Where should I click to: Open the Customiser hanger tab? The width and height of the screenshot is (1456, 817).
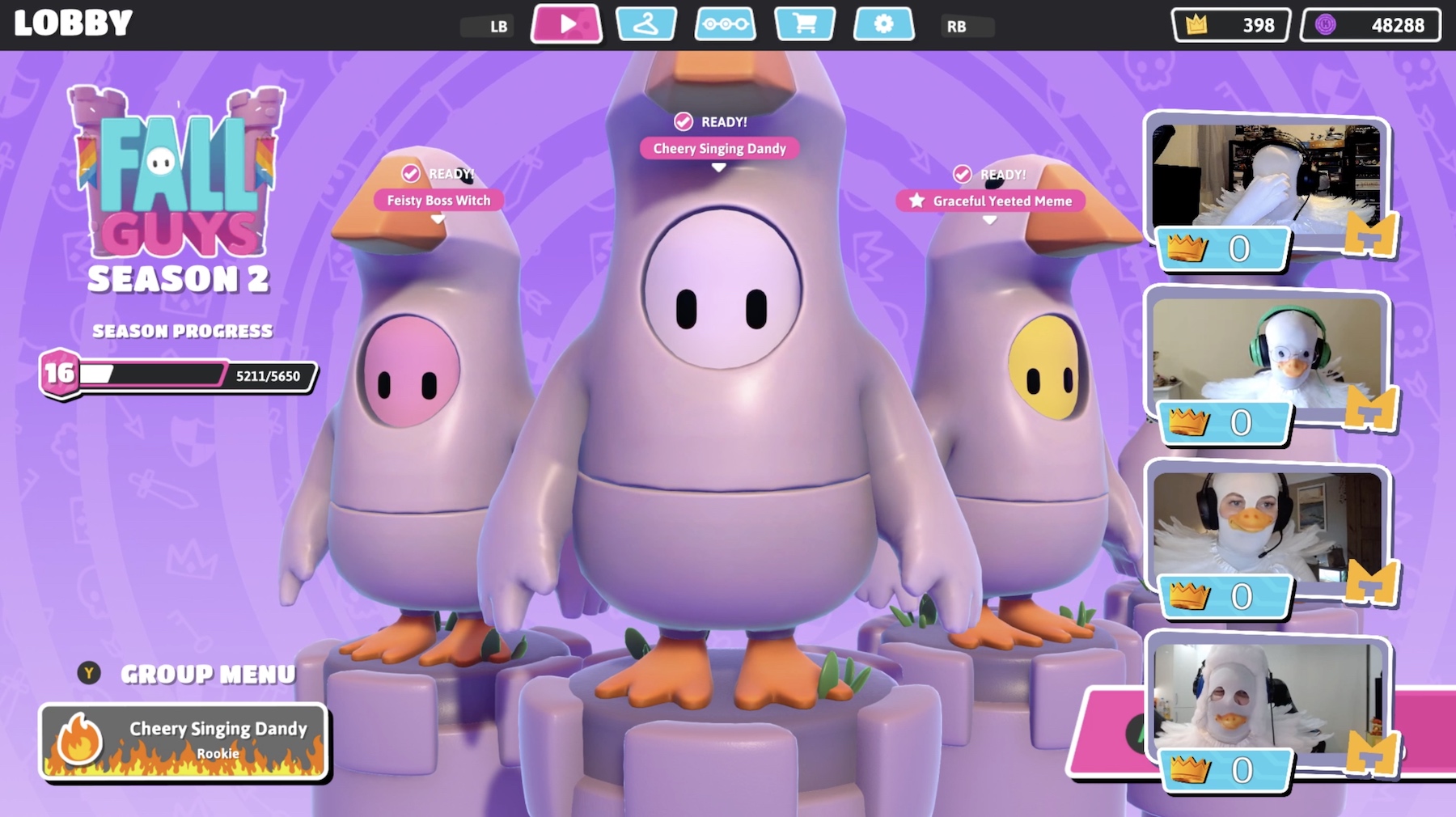click(645, 24)
